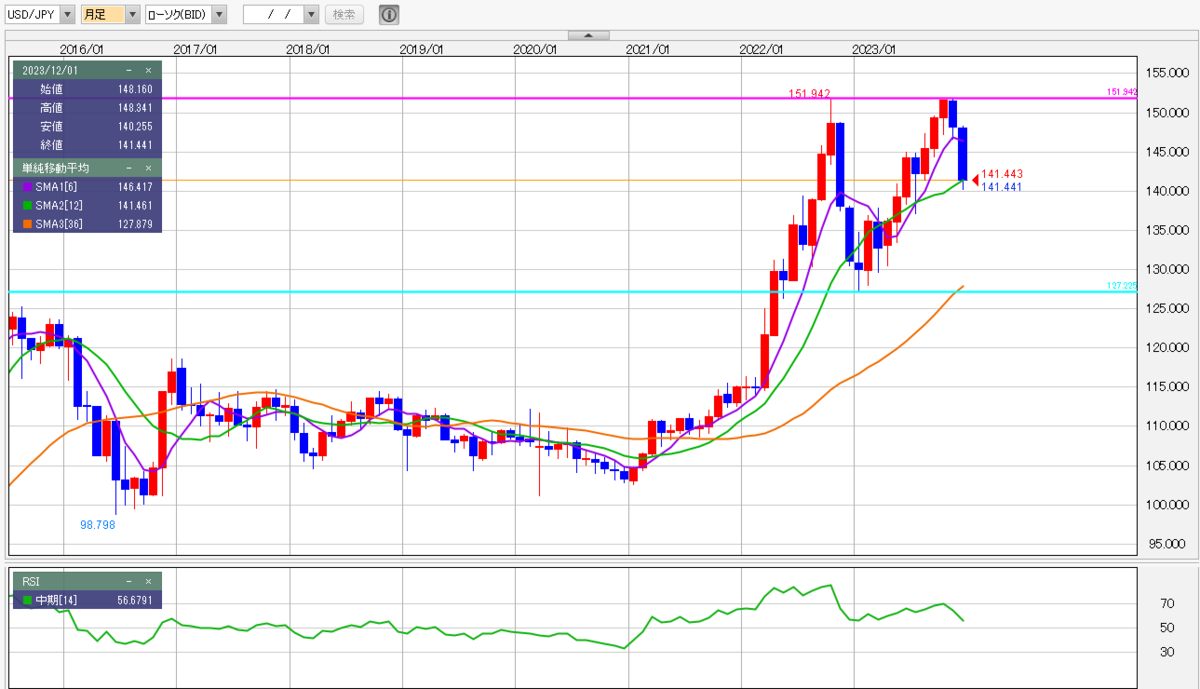Click the 終値 value 141.441 in panel
Screen dimensions: 1200x689
[133, 146]
